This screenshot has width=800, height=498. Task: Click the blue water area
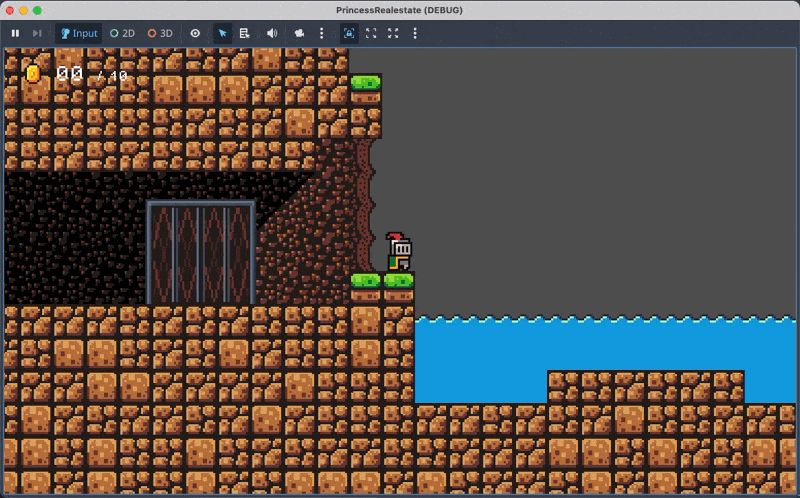click(x=600, y=345)
